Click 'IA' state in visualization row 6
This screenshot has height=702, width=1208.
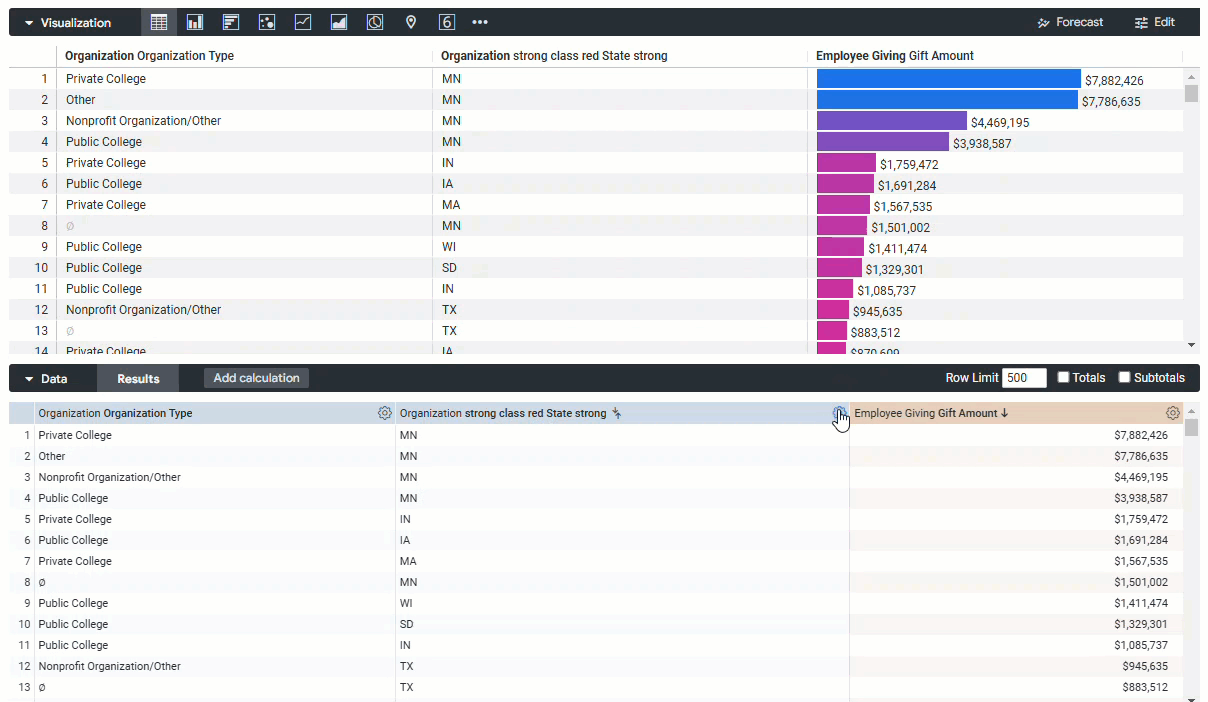point(448,184)
